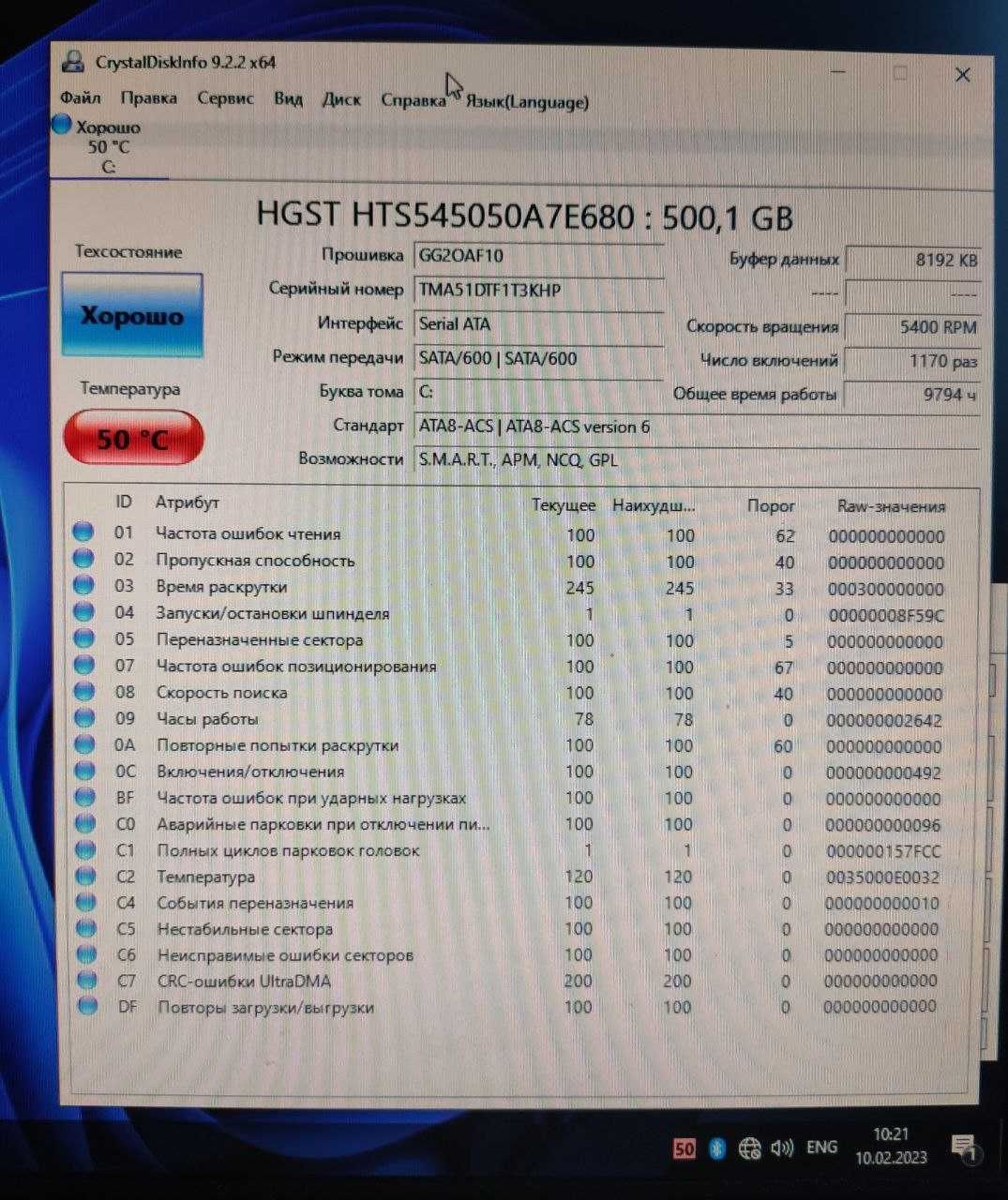Open the Диск menu

click(x=341, y=99)
